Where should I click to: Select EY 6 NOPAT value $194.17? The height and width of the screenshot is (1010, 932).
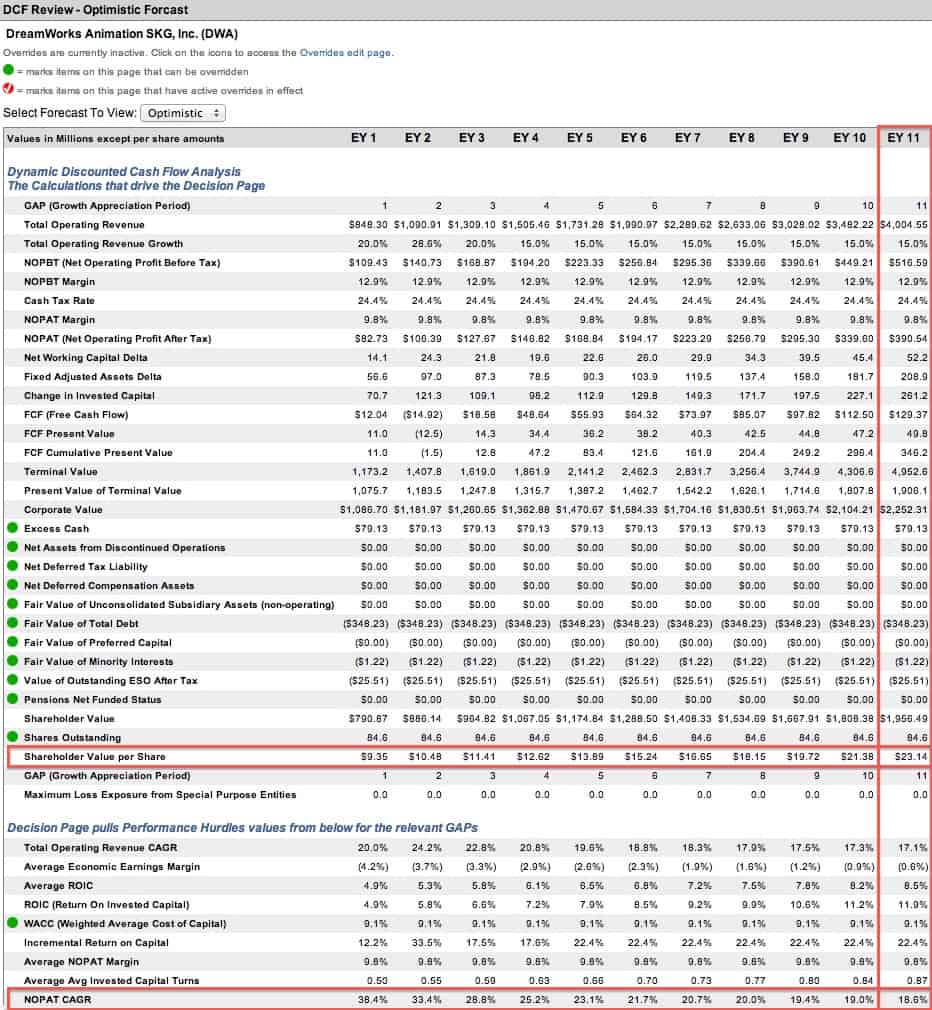point(638,339)
